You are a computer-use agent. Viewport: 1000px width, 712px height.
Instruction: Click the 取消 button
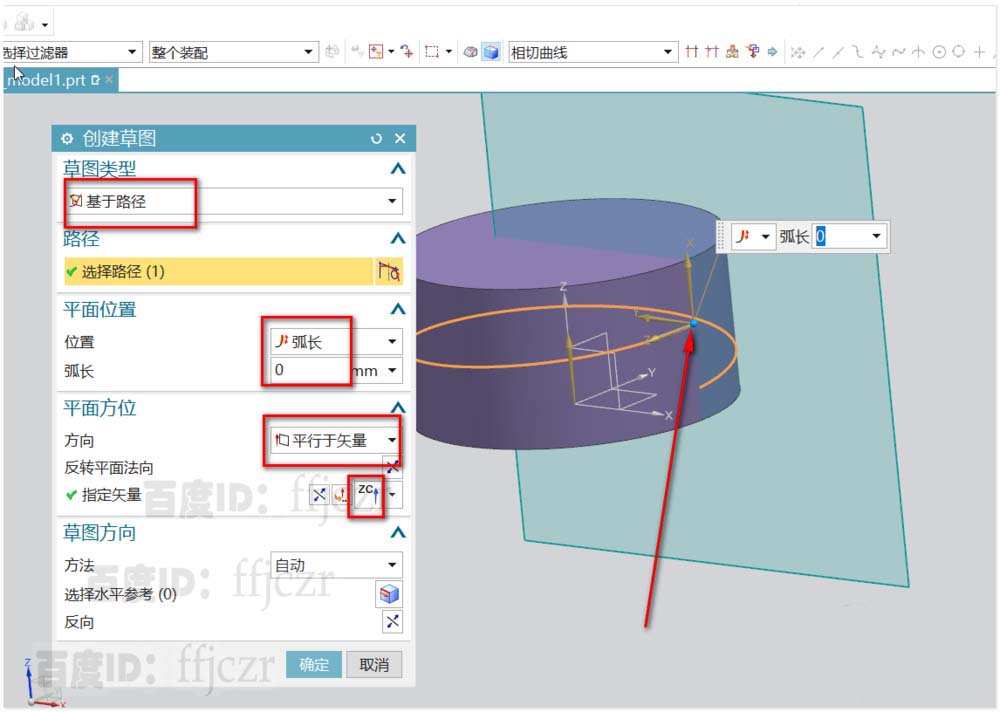374,664
